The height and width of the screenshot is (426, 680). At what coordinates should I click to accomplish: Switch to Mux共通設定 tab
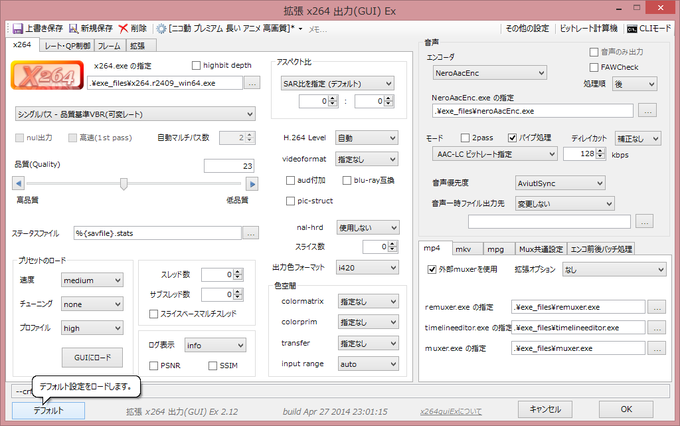[541, 249]
